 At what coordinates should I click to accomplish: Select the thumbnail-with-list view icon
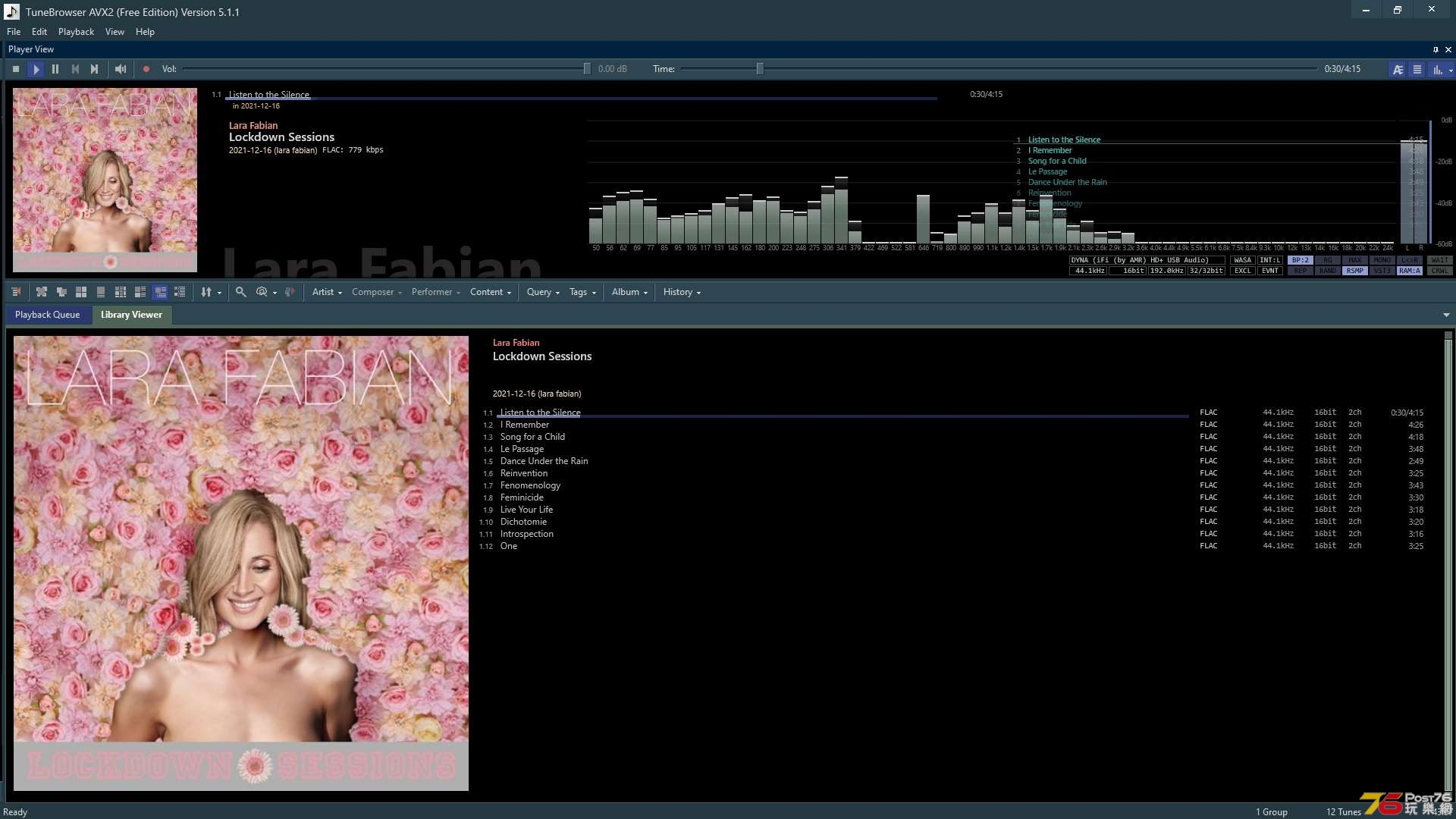[140, 292]
